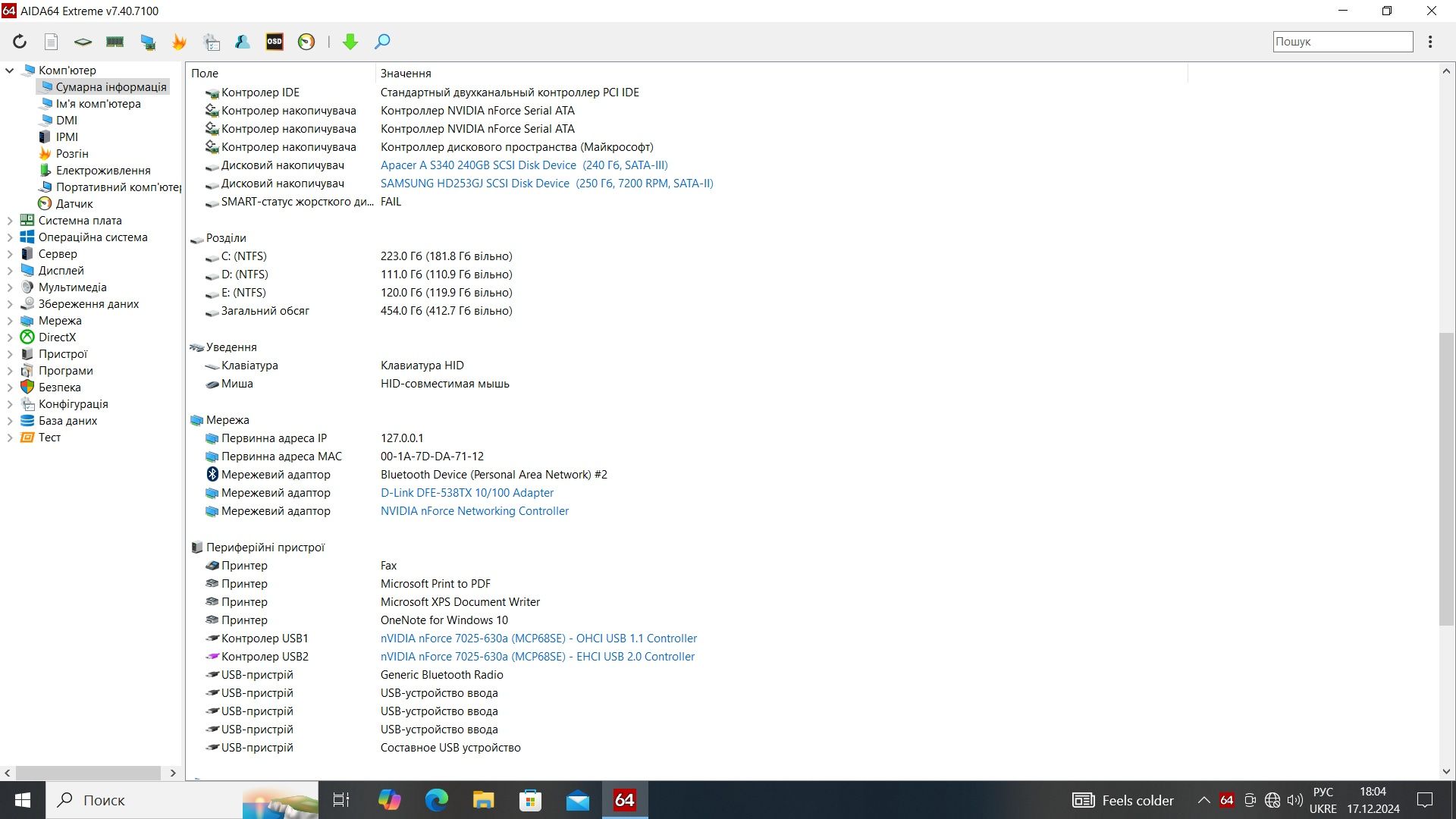Image resolution: width=1456 pixels, height=819 pixels.
Task: Open the notification center icon
Action: pos(1426,800)
